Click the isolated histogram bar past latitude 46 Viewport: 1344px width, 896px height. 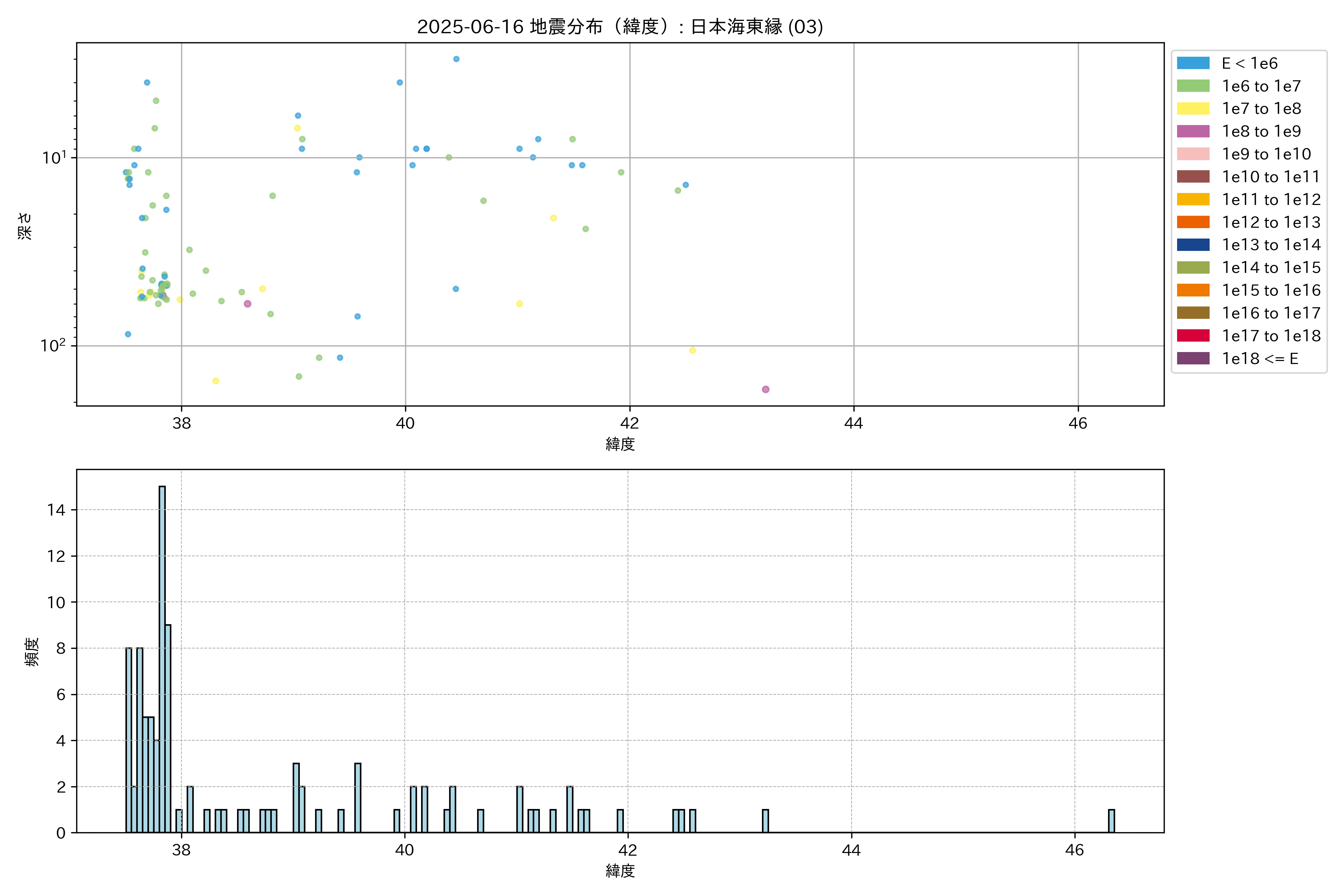tap(1111, 821)
